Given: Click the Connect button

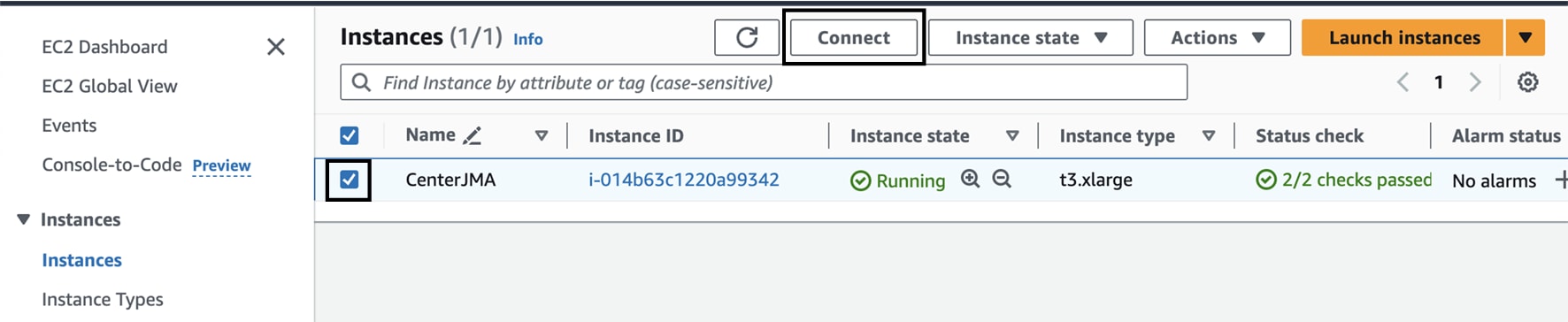Looking at the screenshot, I should coord(854,37).
